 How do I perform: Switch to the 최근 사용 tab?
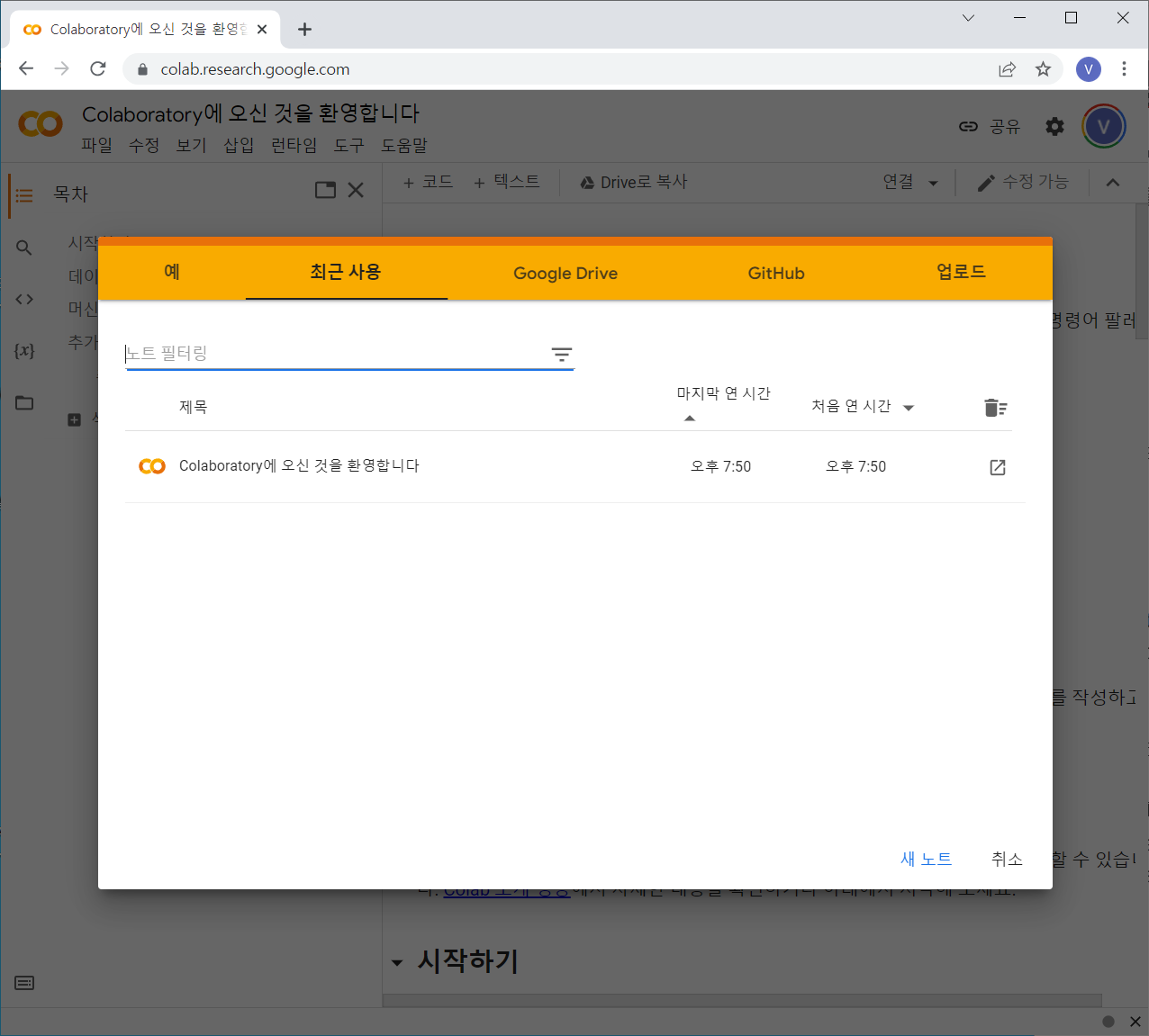(x=346, y=272)
